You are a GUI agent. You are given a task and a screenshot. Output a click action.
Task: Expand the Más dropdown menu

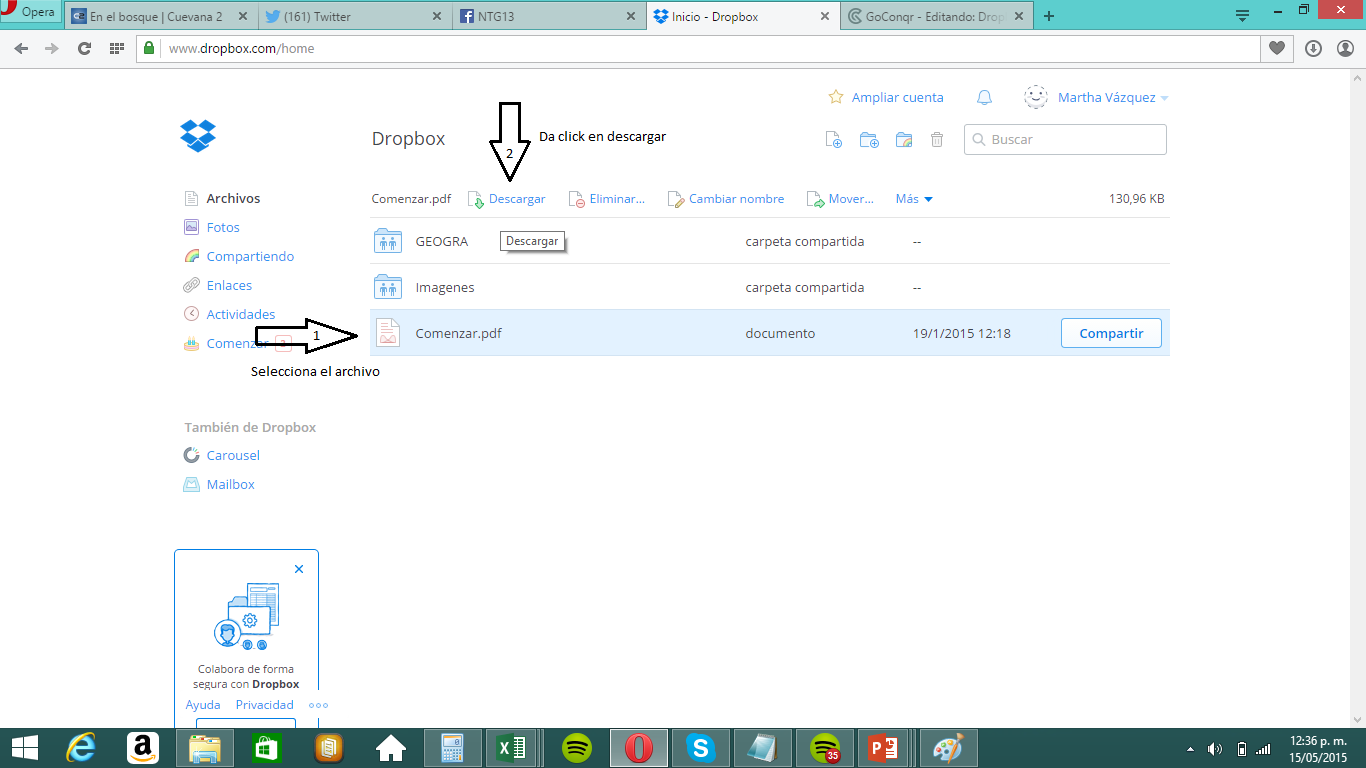coord(914,199)
